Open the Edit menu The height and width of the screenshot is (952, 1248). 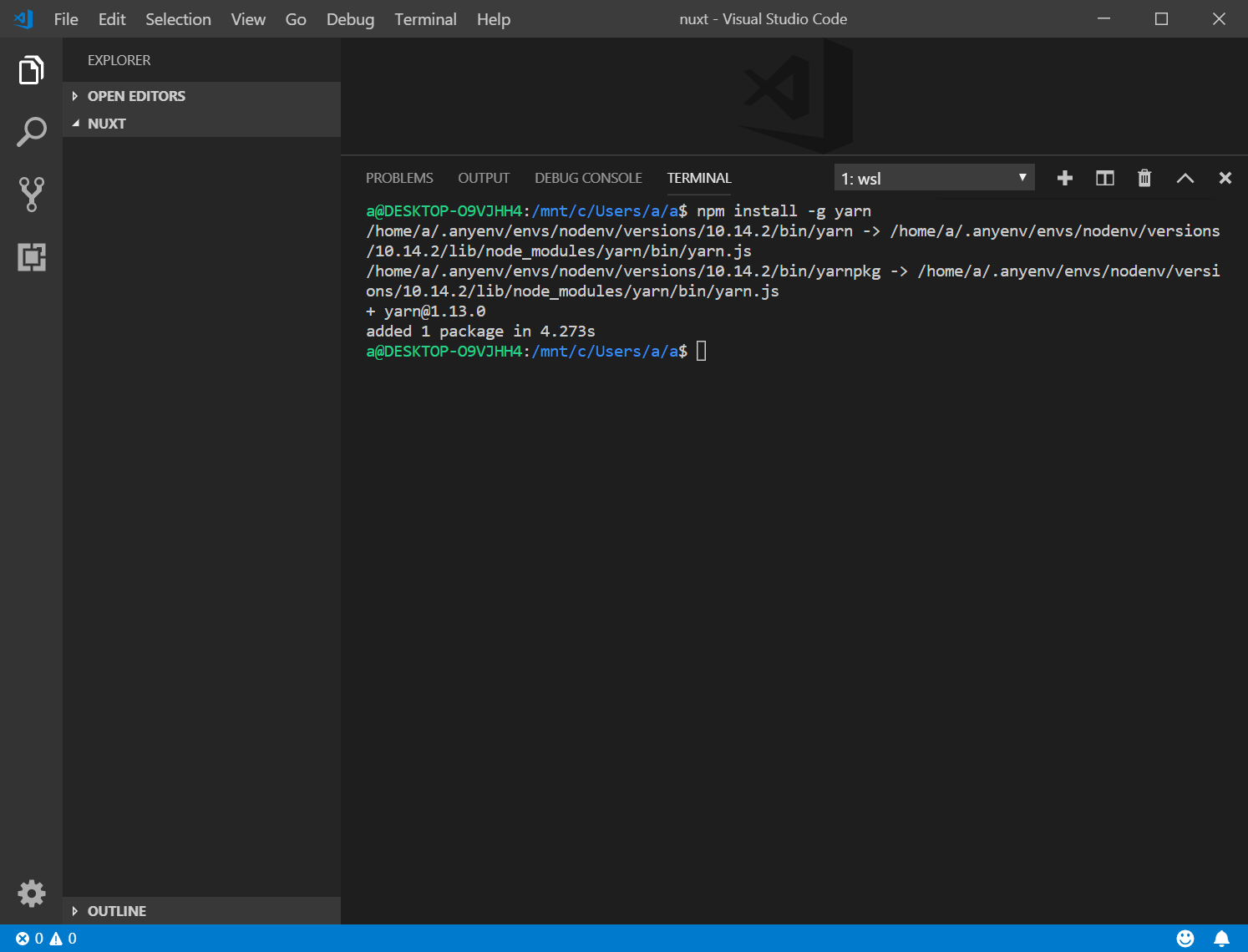pyautogui.click(x=112, y=19)
